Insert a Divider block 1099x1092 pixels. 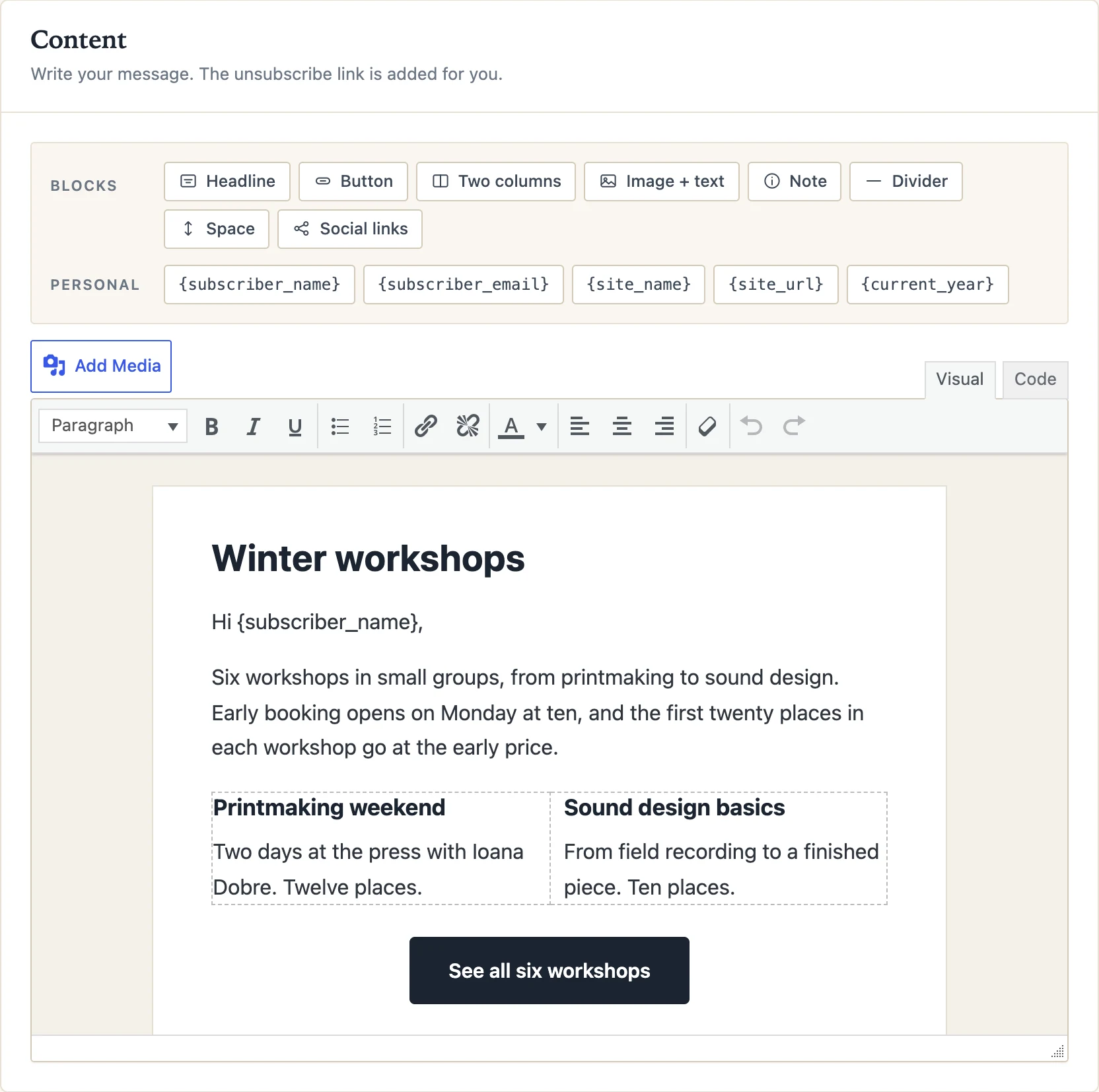click(x=906, y=182)
